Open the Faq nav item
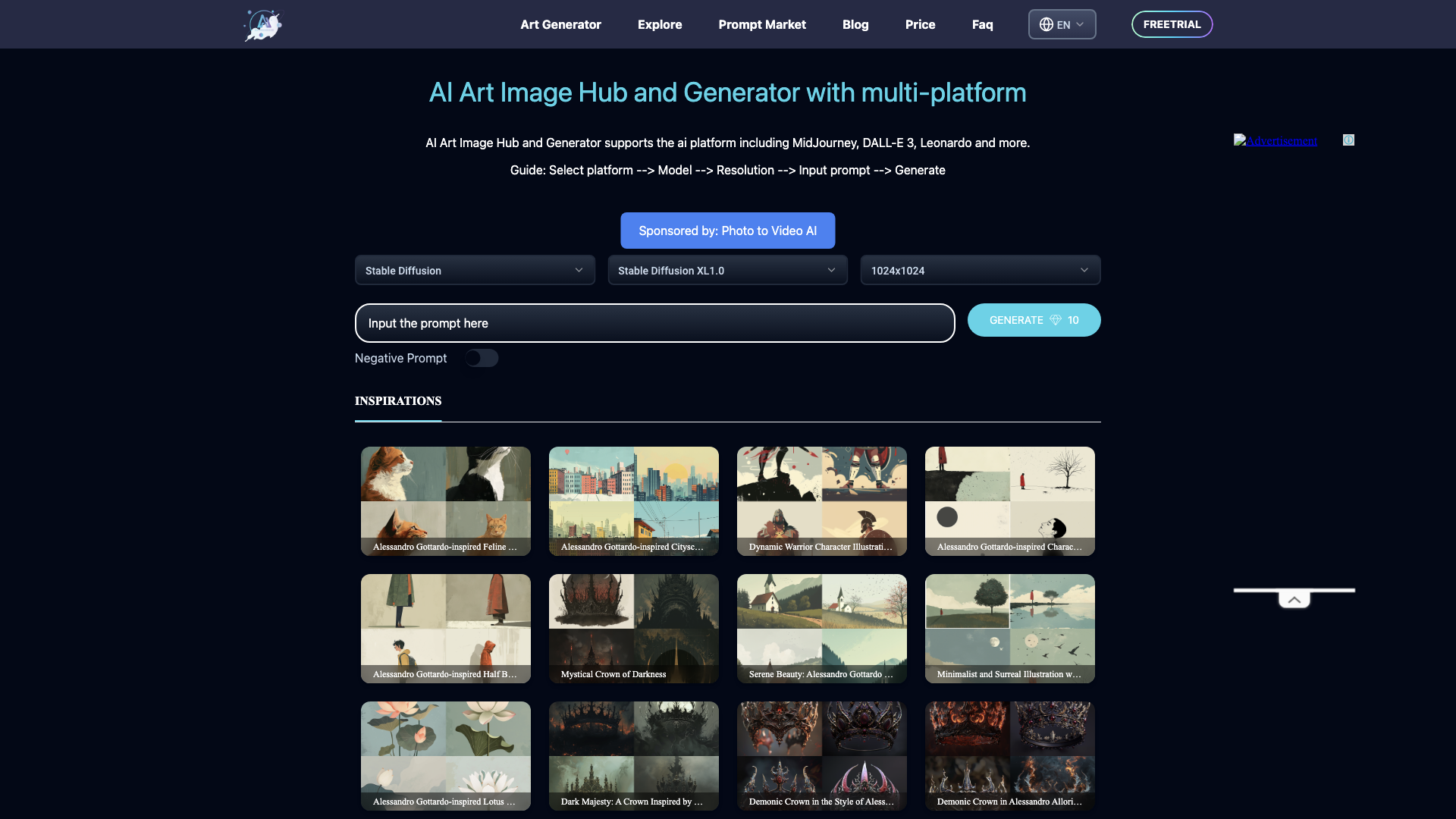The width and height of the screenshot is (1456, 819). (x=982, y=24)
